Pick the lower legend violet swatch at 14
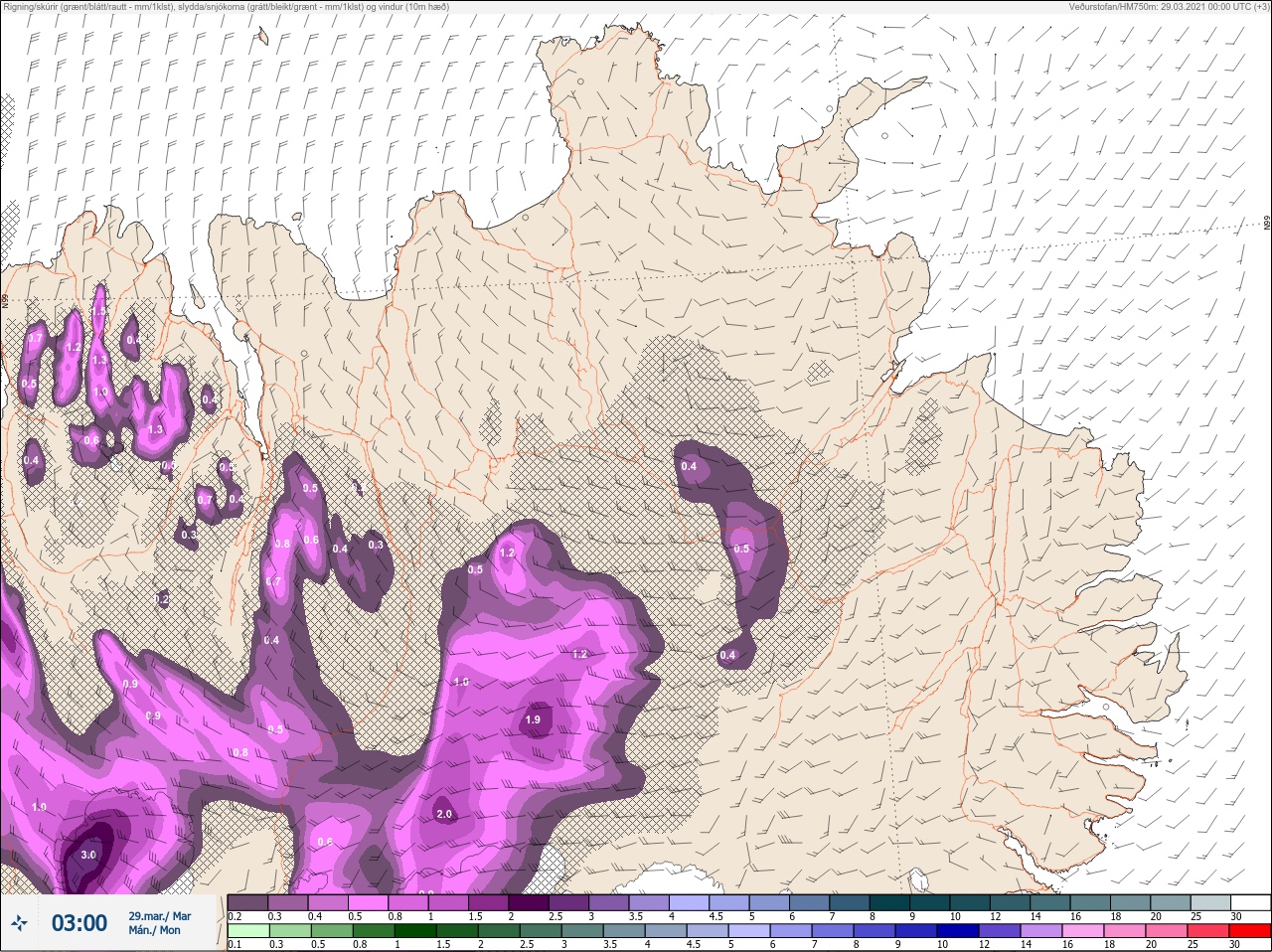Viewport: 1272px width, 952px height. point(1040,931)
